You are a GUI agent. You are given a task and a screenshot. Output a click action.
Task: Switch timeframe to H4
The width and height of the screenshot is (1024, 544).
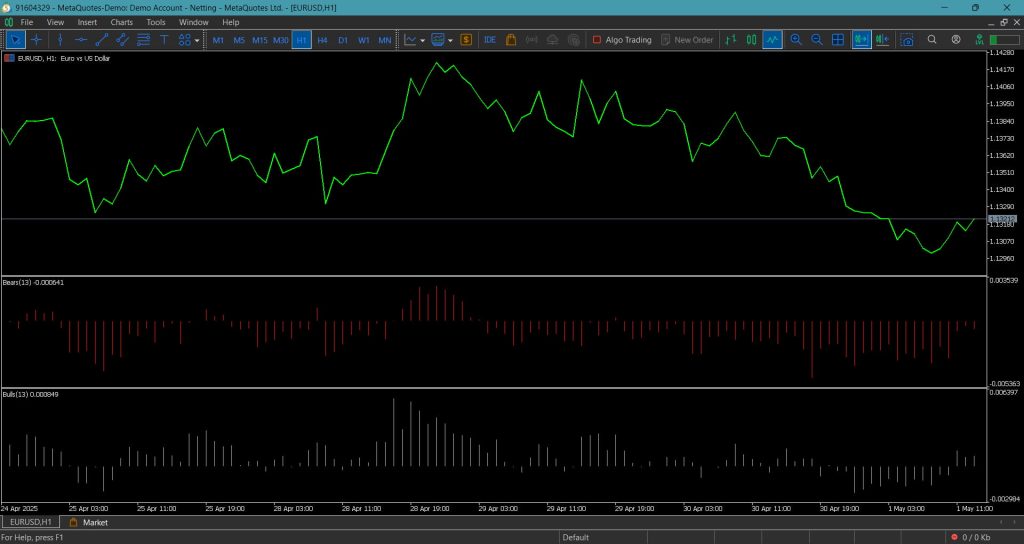click(x=322, y=40)
